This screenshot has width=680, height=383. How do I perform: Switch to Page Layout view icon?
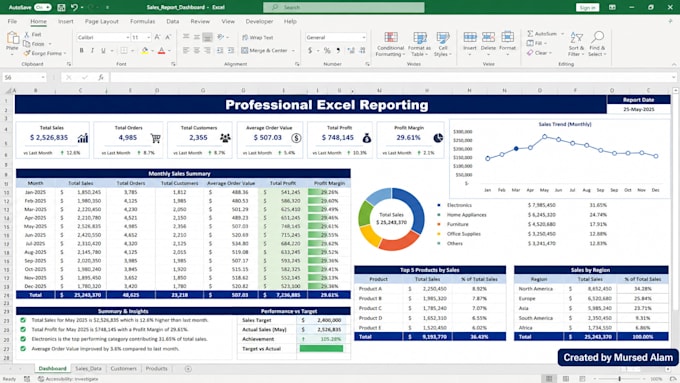pyautogui.click(x=566, y=379)
